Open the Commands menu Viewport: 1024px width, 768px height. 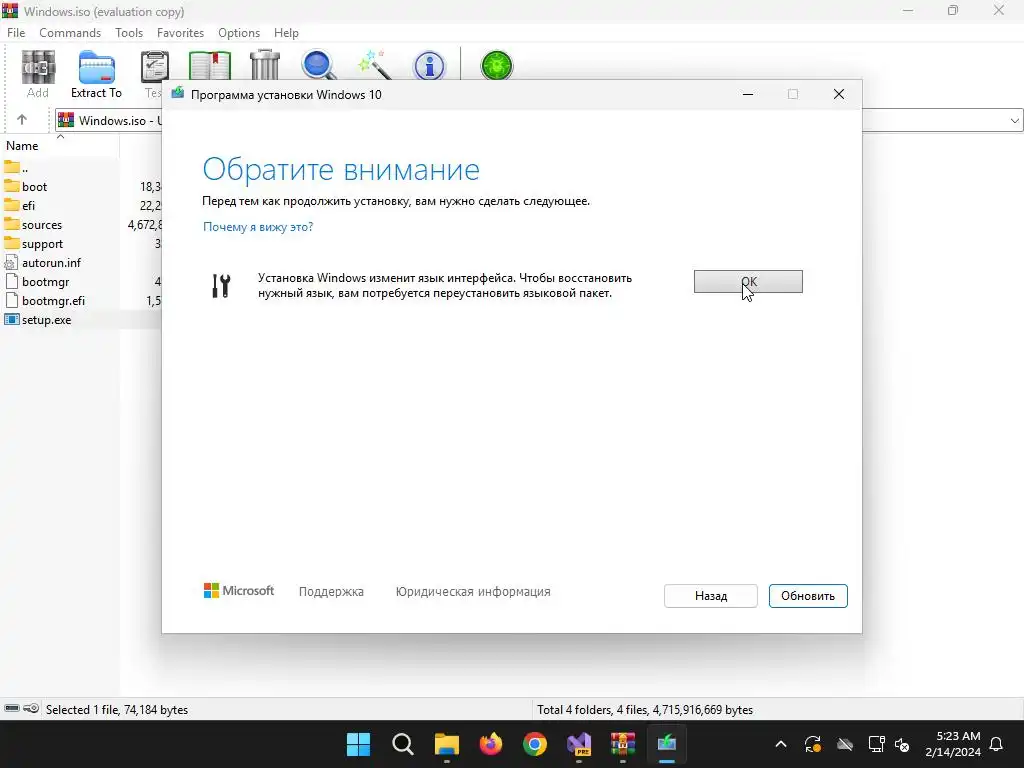[70, 33]
